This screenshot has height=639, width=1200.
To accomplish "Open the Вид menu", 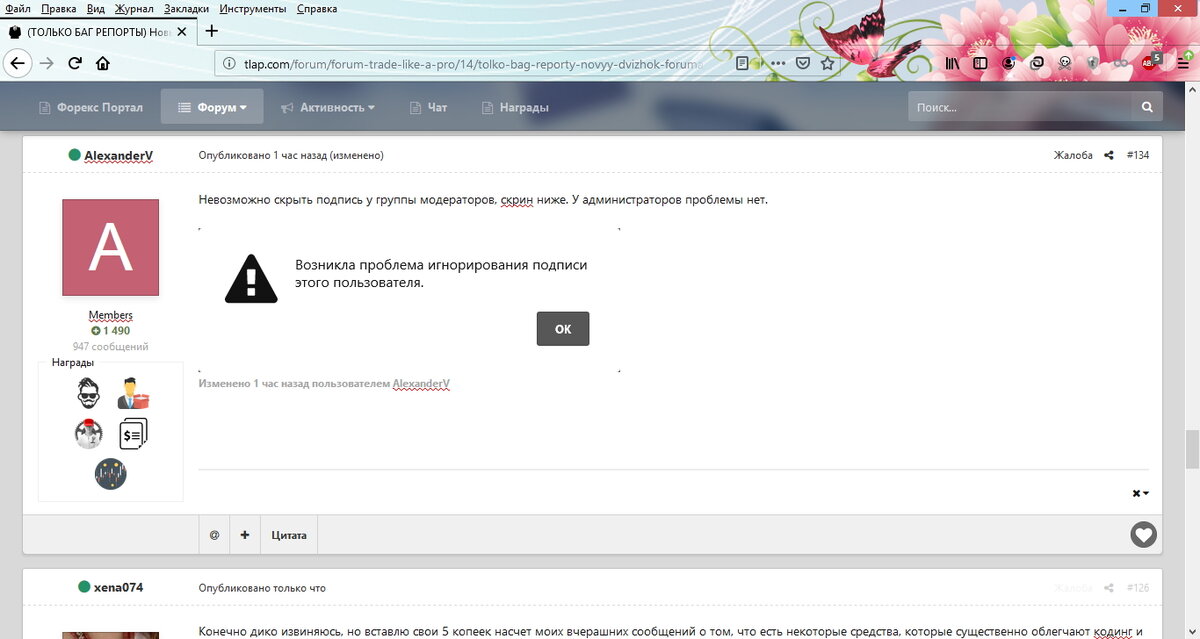I will [96, 8].
